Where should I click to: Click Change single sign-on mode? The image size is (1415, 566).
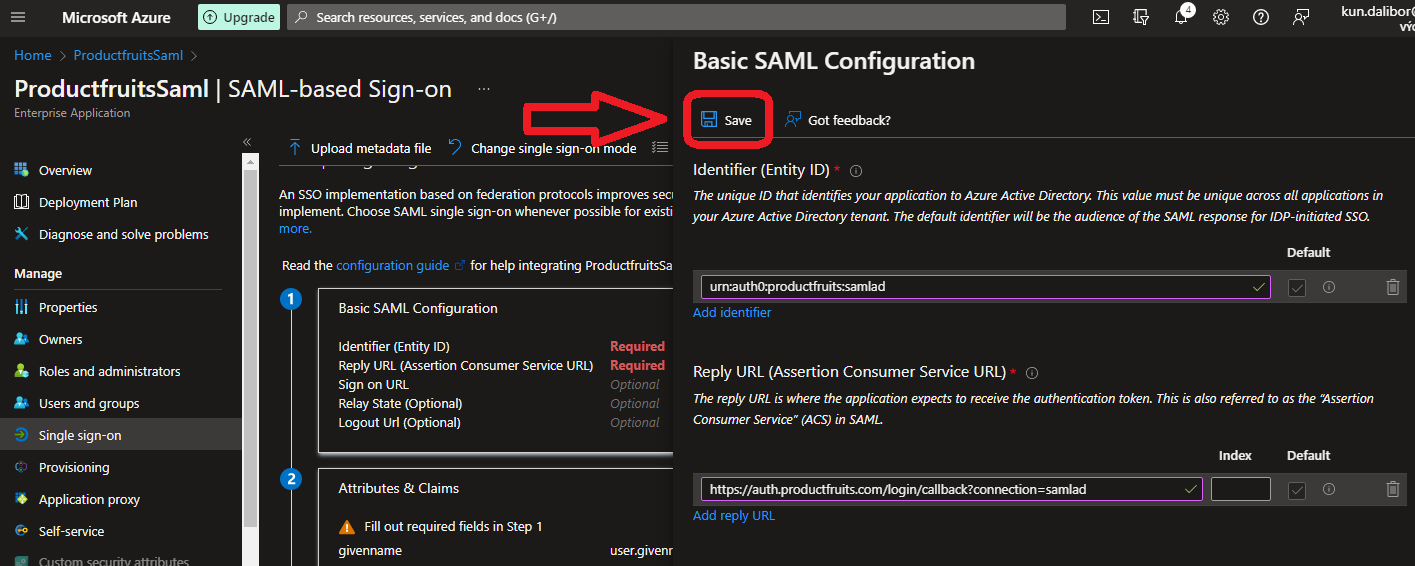coord(542,148)
